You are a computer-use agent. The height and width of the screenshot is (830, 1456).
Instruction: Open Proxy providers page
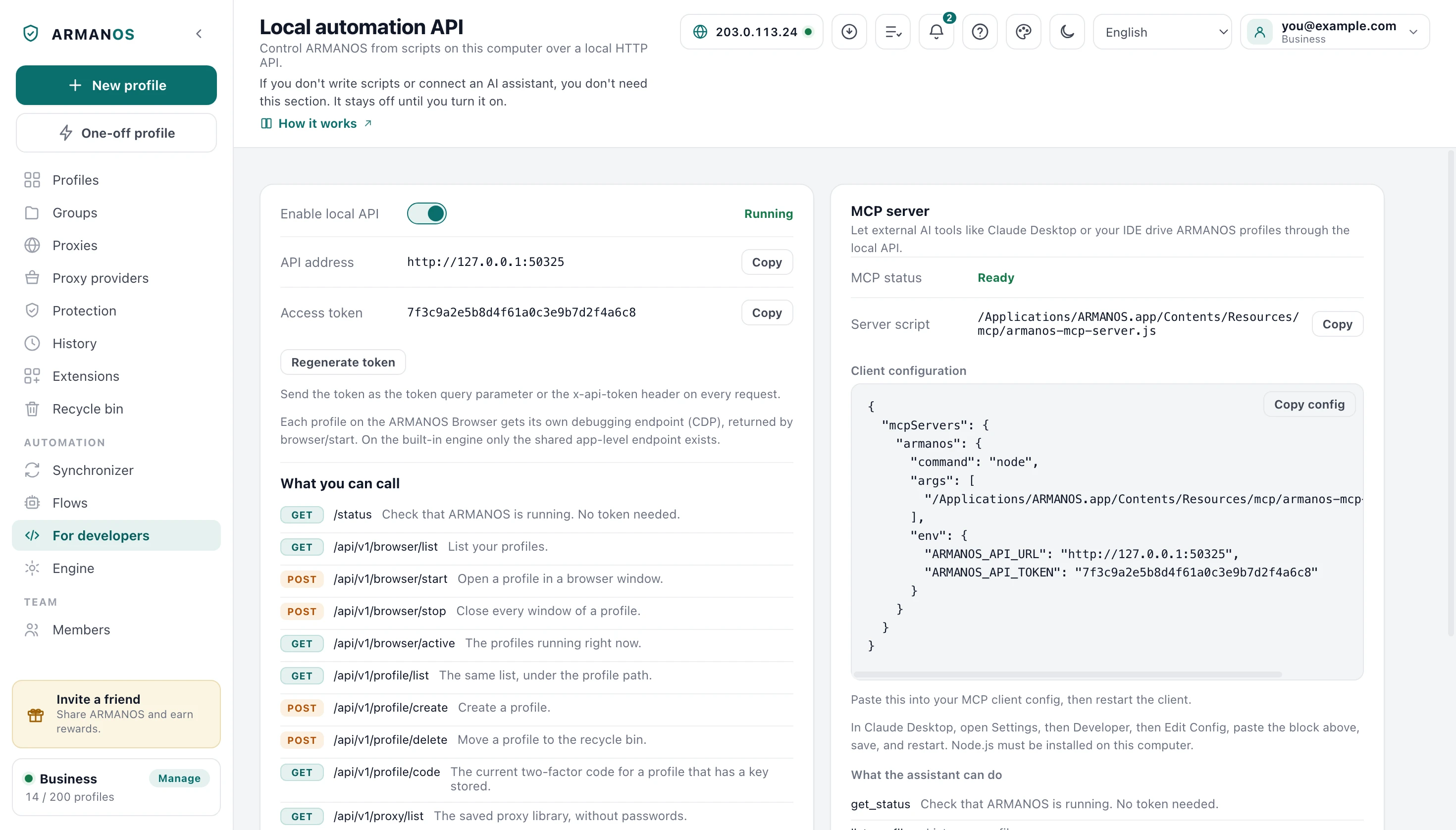pyautogui.click(x=116, y=278)
